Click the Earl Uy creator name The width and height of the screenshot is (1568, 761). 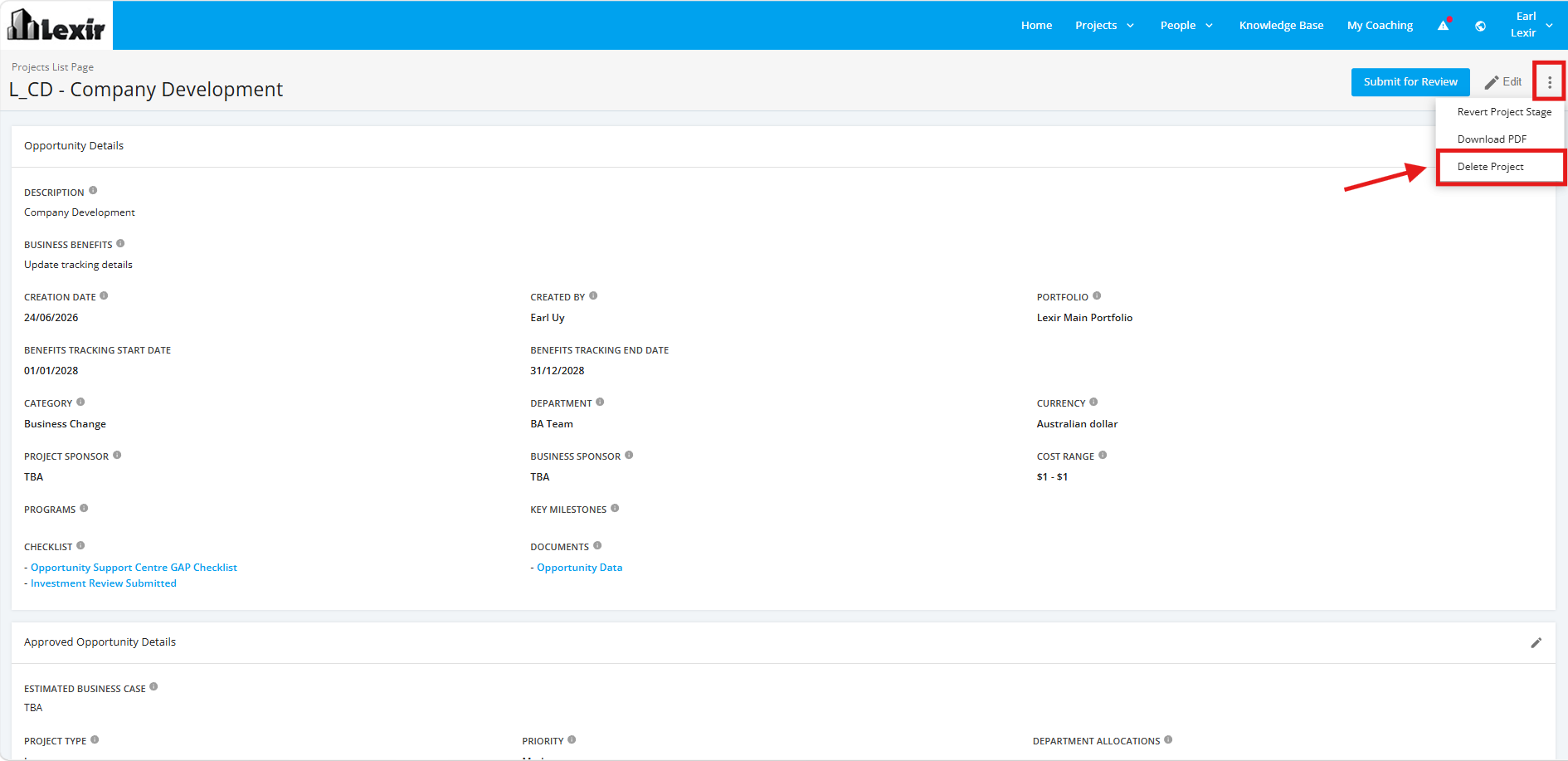pos(548,318)
